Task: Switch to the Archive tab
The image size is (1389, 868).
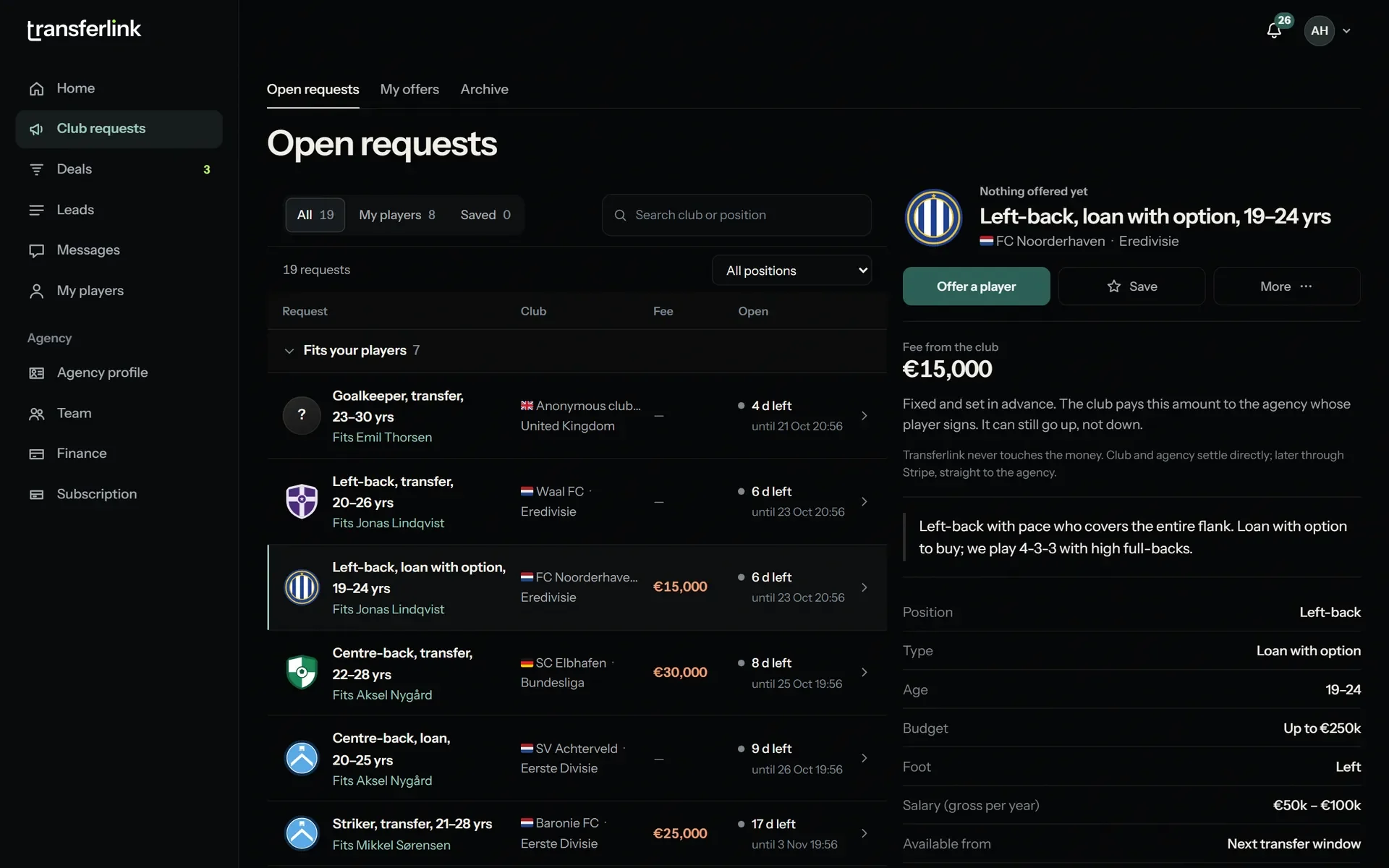Action: tap(484, 89)
